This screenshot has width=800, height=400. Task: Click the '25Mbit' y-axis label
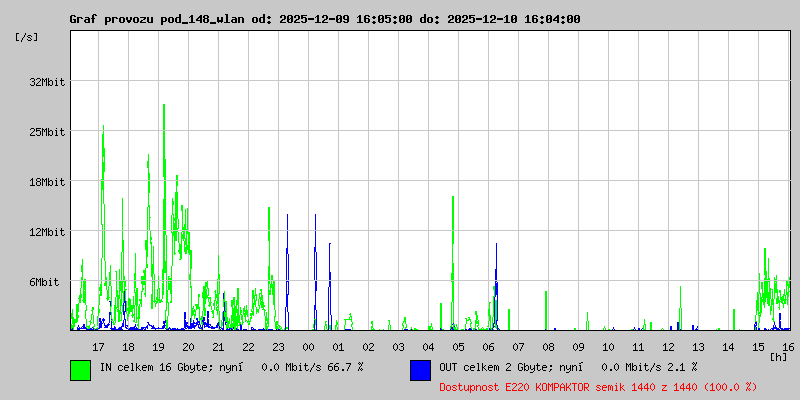point(47,132)
